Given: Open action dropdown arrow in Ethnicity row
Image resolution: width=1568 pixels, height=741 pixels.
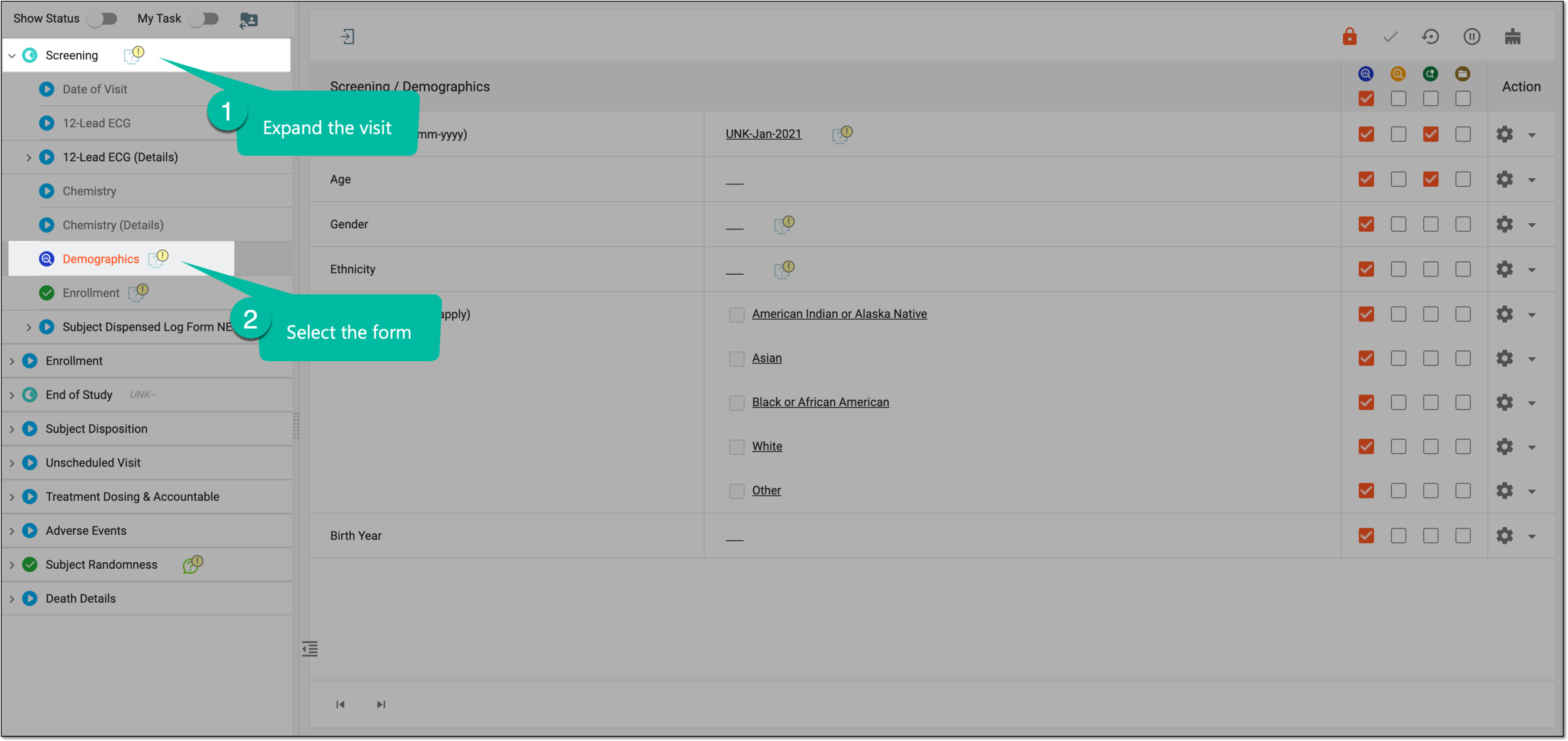Looking at the screenshot, I should (1532, 270).
